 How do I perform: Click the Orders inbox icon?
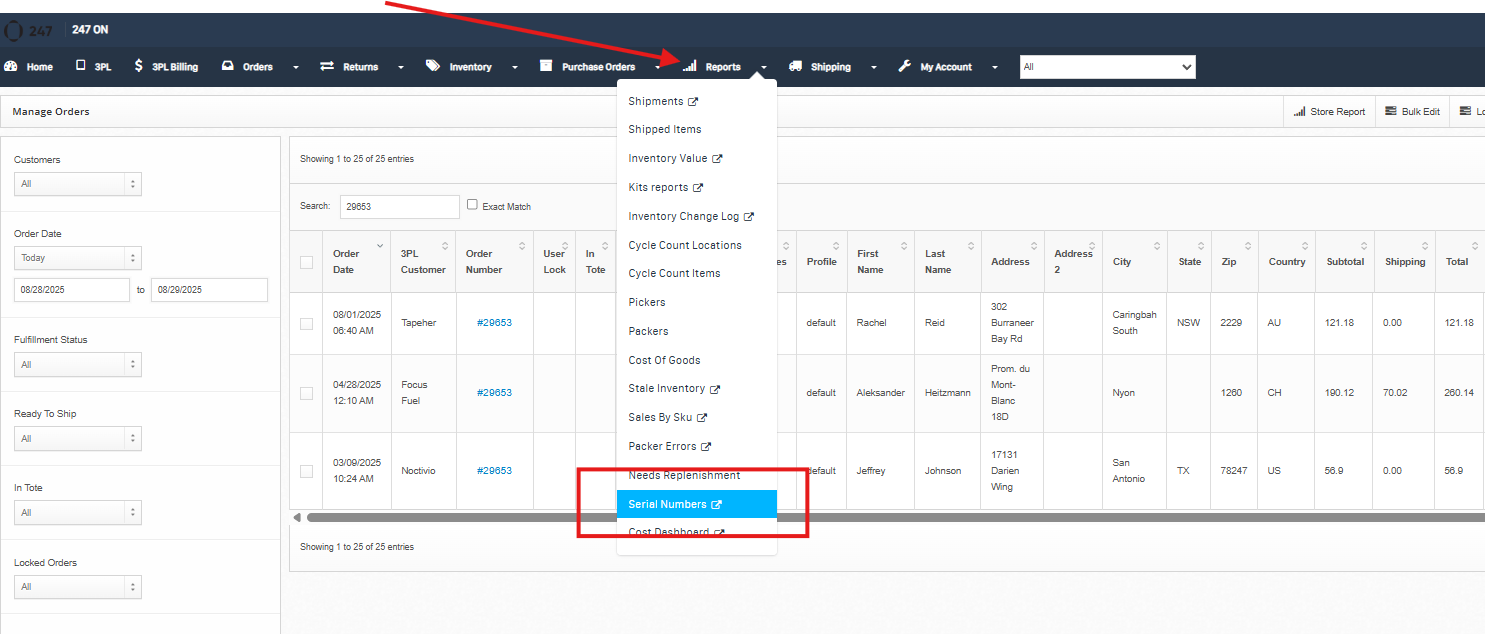tap(227, 66)
